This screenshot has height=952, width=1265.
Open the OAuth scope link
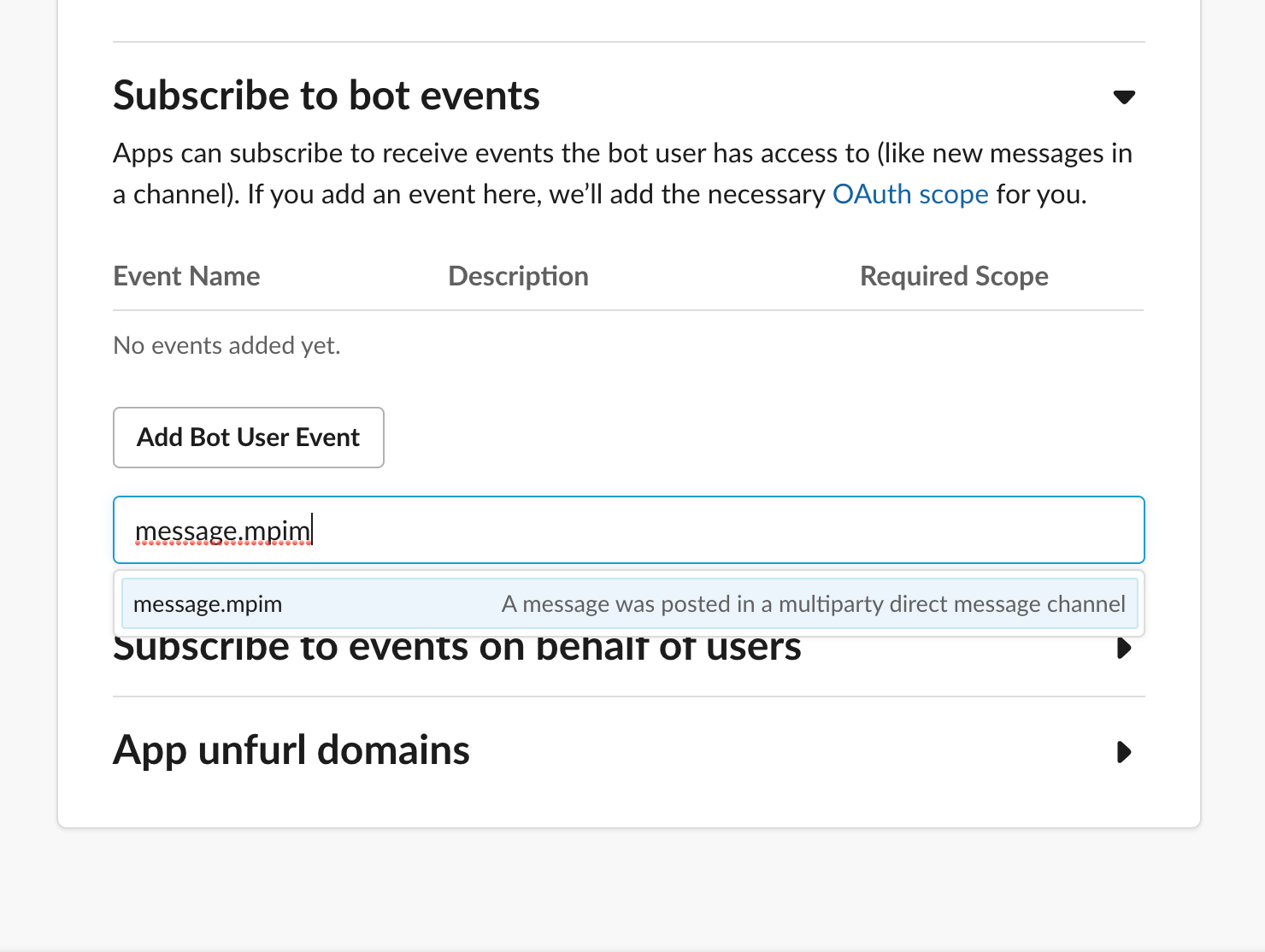[909, 194]
